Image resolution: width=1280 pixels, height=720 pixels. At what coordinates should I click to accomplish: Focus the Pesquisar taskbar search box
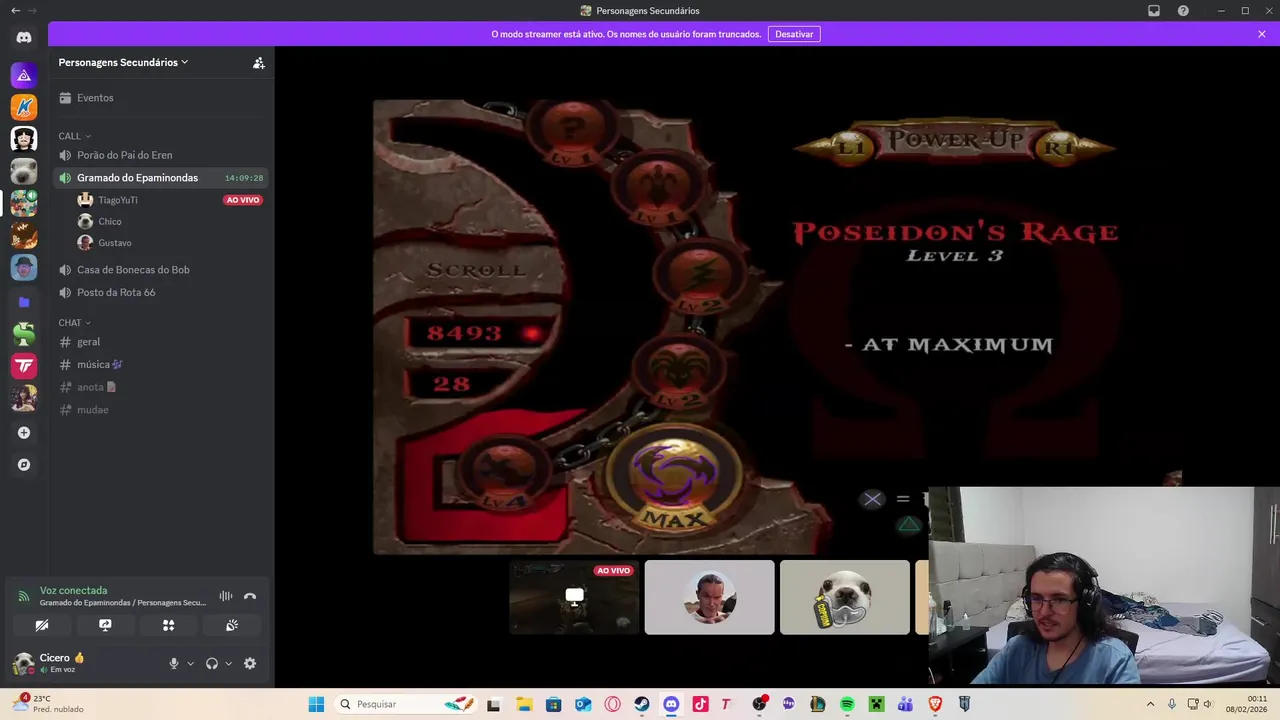[404, 704]
